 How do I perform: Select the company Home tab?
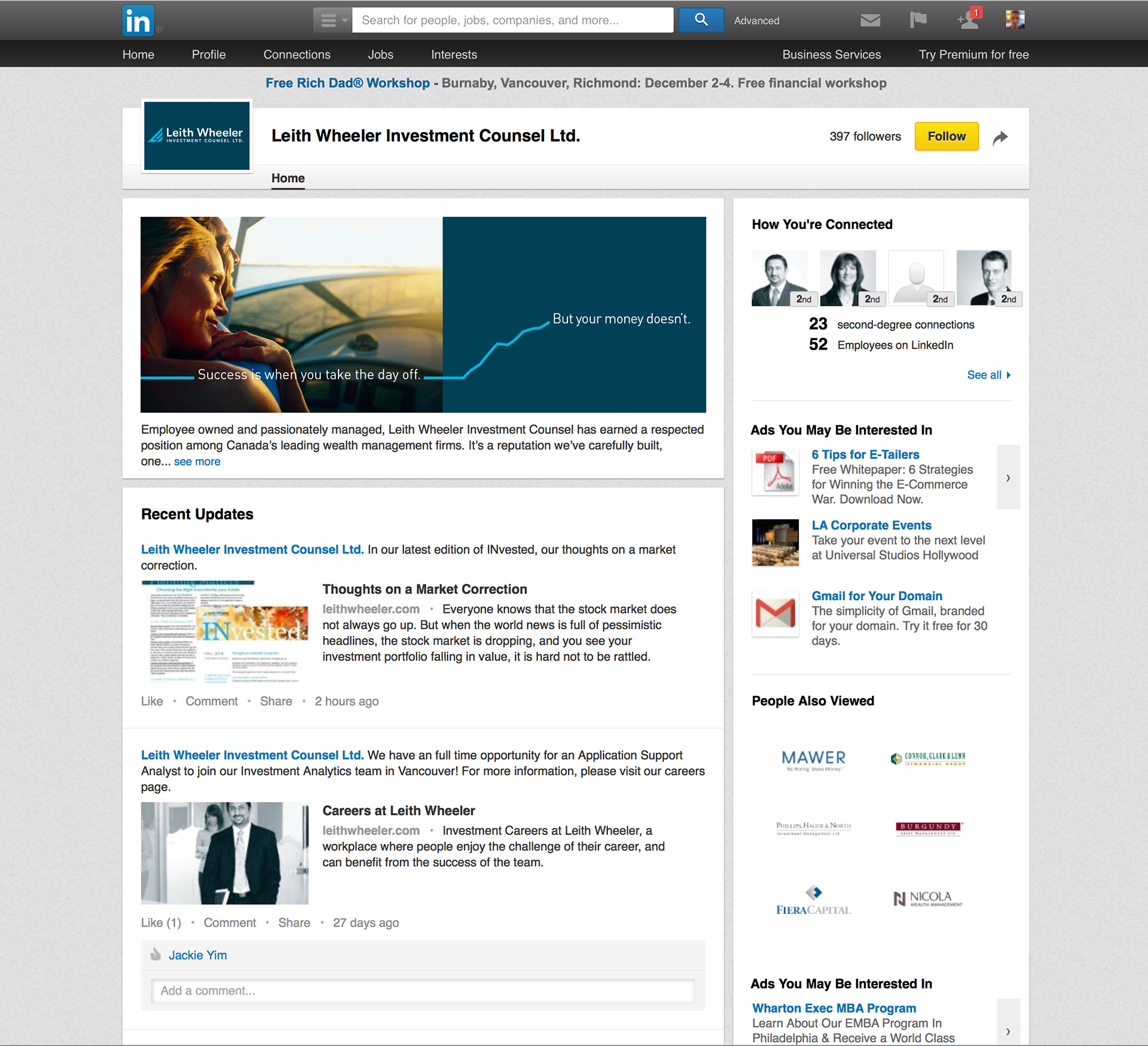click(288, 178)
